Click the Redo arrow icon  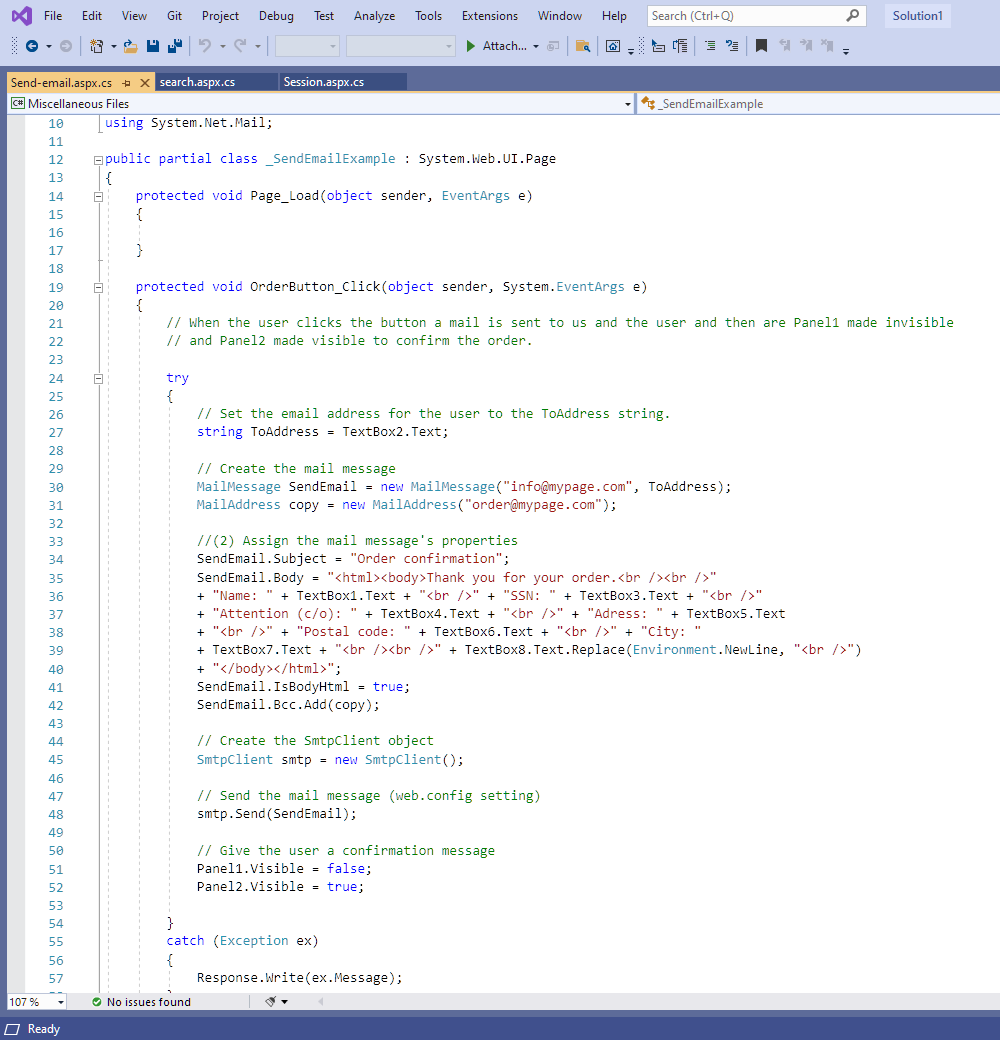(240, 46)
